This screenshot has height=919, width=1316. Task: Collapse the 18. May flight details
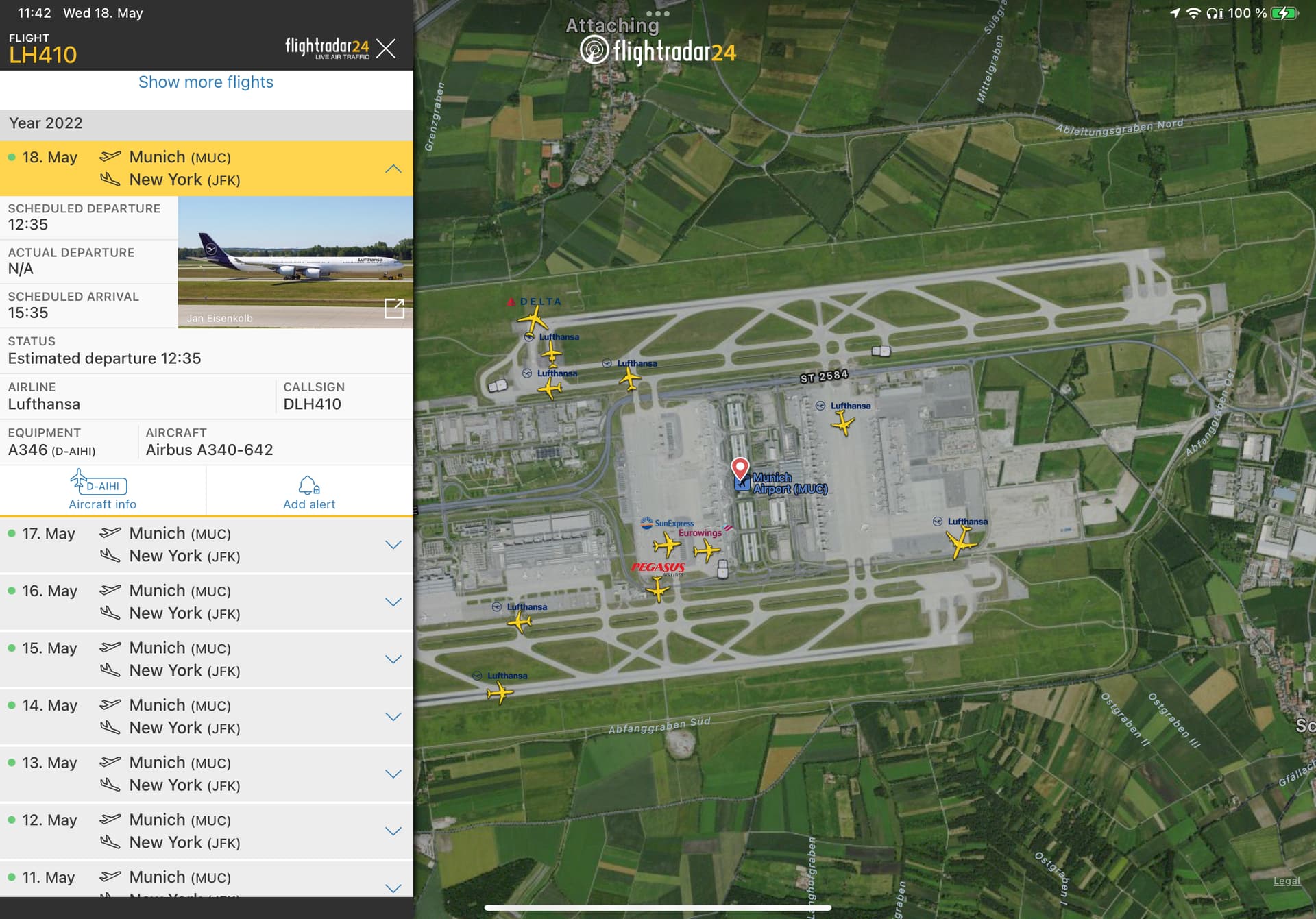[393, 169]
